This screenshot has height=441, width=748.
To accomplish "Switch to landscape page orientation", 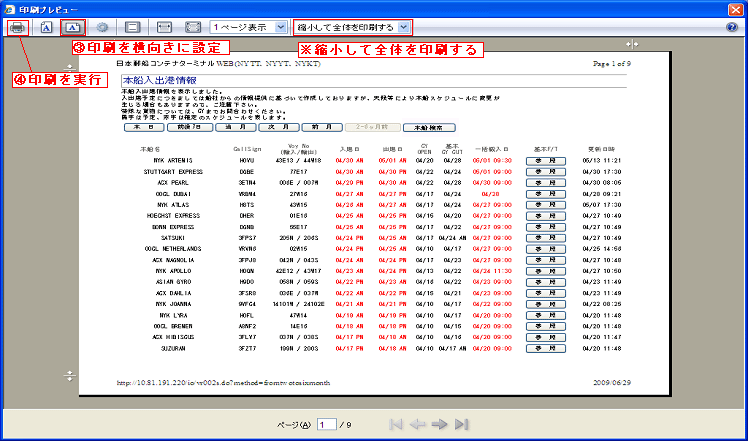I will 73,28.
